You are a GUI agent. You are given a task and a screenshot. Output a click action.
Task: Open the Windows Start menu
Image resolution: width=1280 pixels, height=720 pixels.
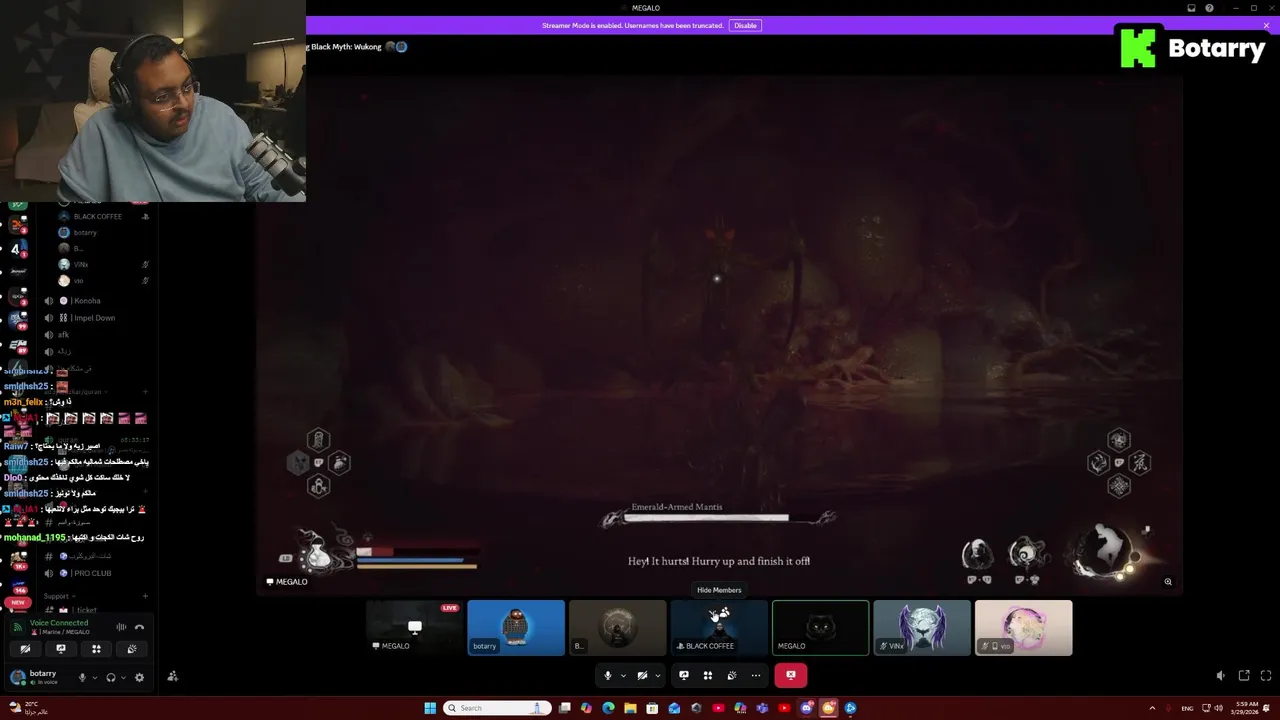pos(430,708)
